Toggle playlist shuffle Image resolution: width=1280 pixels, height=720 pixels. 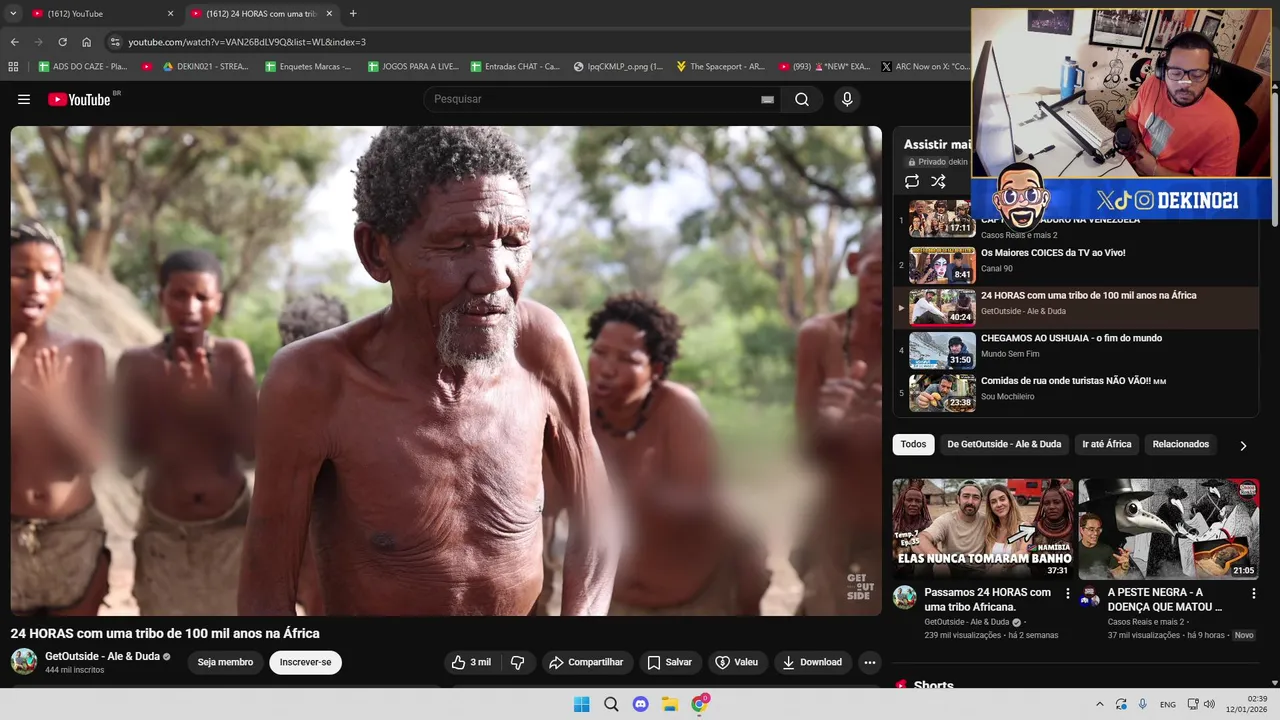pos(938,181)
